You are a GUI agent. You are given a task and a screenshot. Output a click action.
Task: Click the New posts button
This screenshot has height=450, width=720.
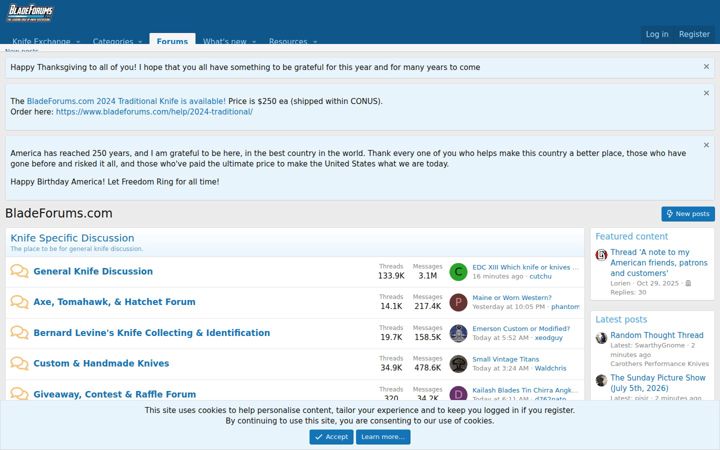[688, 214]
